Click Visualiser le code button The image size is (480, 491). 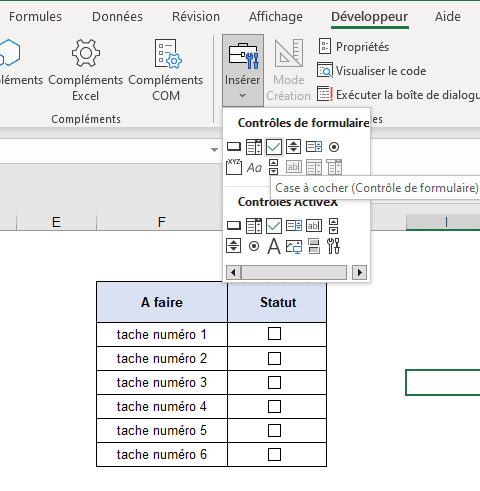point(372,71)
